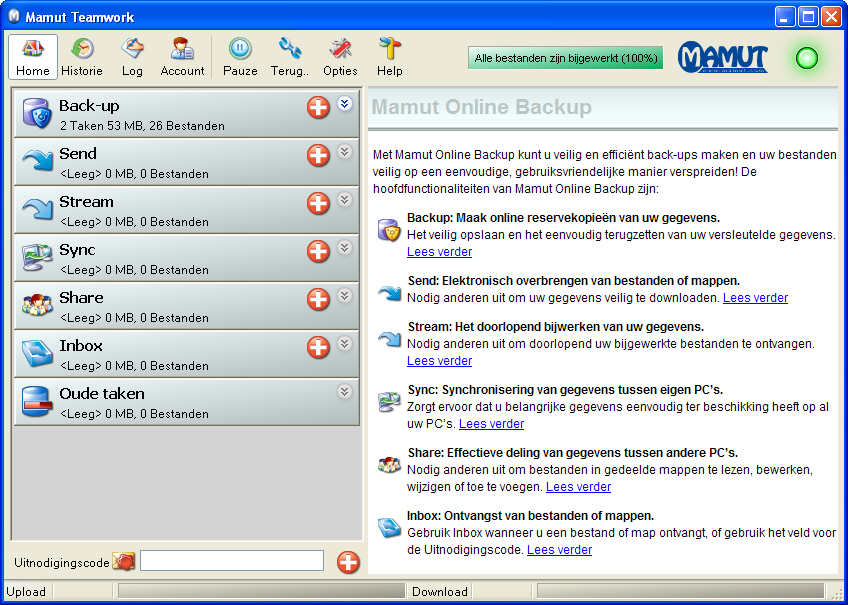Open the Home toolbar view
848x605 pixels.
point(32,57)
